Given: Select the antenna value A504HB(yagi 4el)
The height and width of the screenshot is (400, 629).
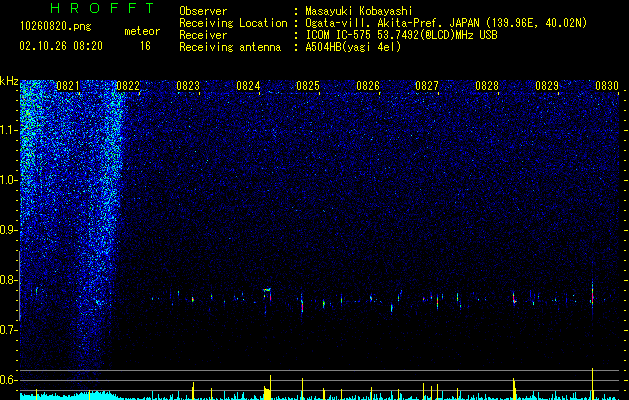Looking at the screenshot, I should click(353, 47).
